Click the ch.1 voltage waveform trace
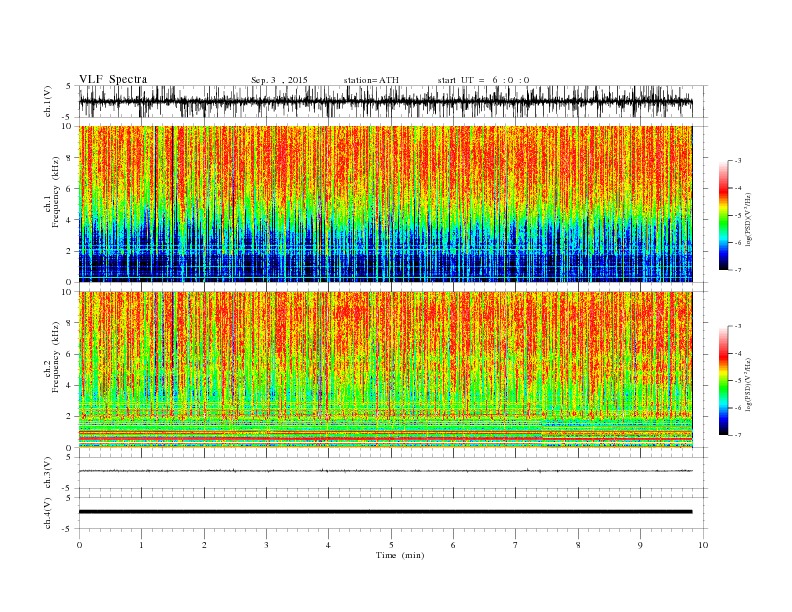The width and height of the screenshot is (792, 612). pyautogui.click(x=385, y=101)
